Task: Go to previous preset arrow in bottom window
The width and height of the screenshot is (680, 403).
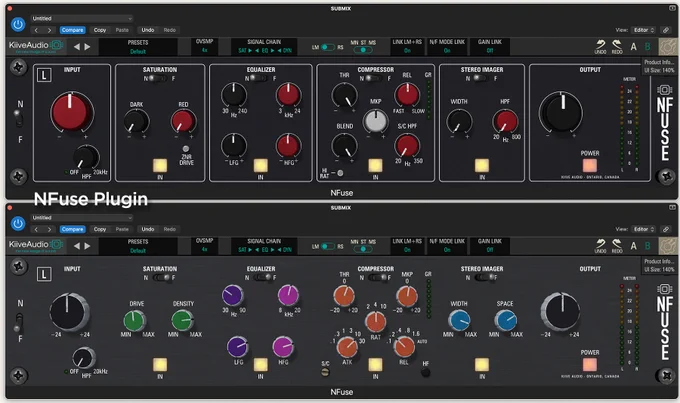Action: [77, 246]
